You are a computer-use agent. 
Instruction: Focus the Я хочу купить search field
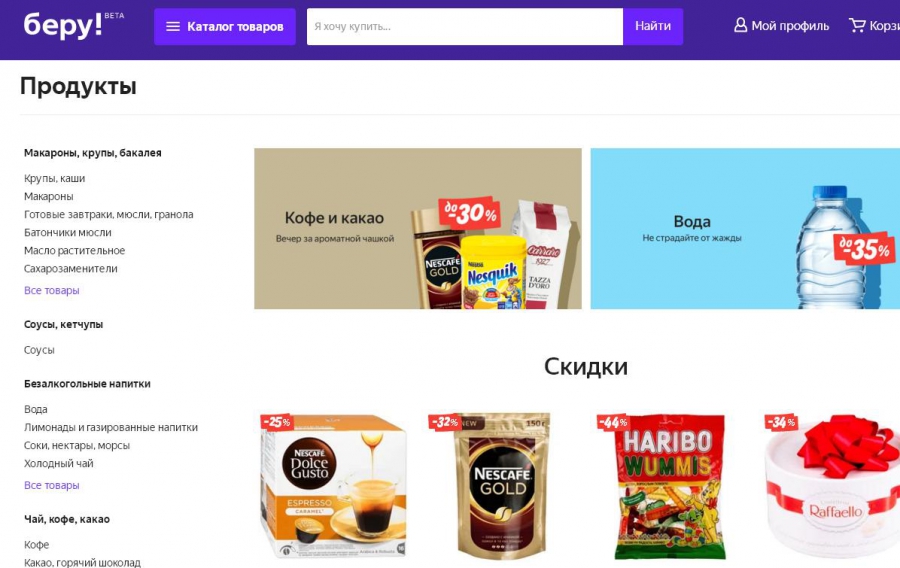[x=465, y=26]
